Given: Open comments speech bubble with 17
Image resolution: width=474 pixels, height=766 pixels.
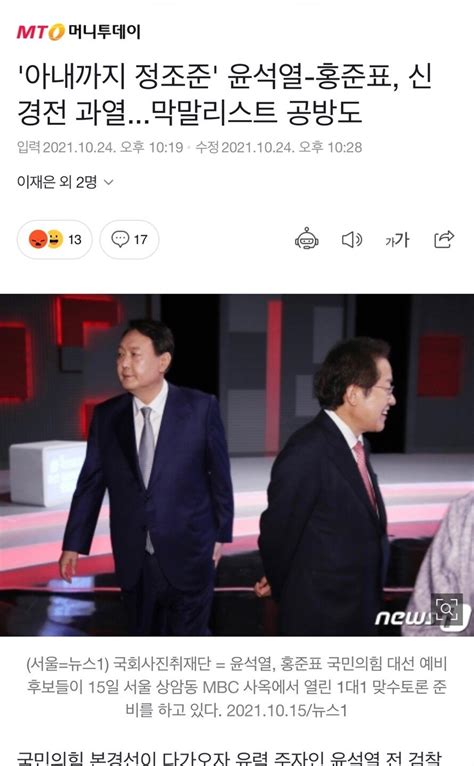Looking at the screenshot, I should click(x=129, y=239).
